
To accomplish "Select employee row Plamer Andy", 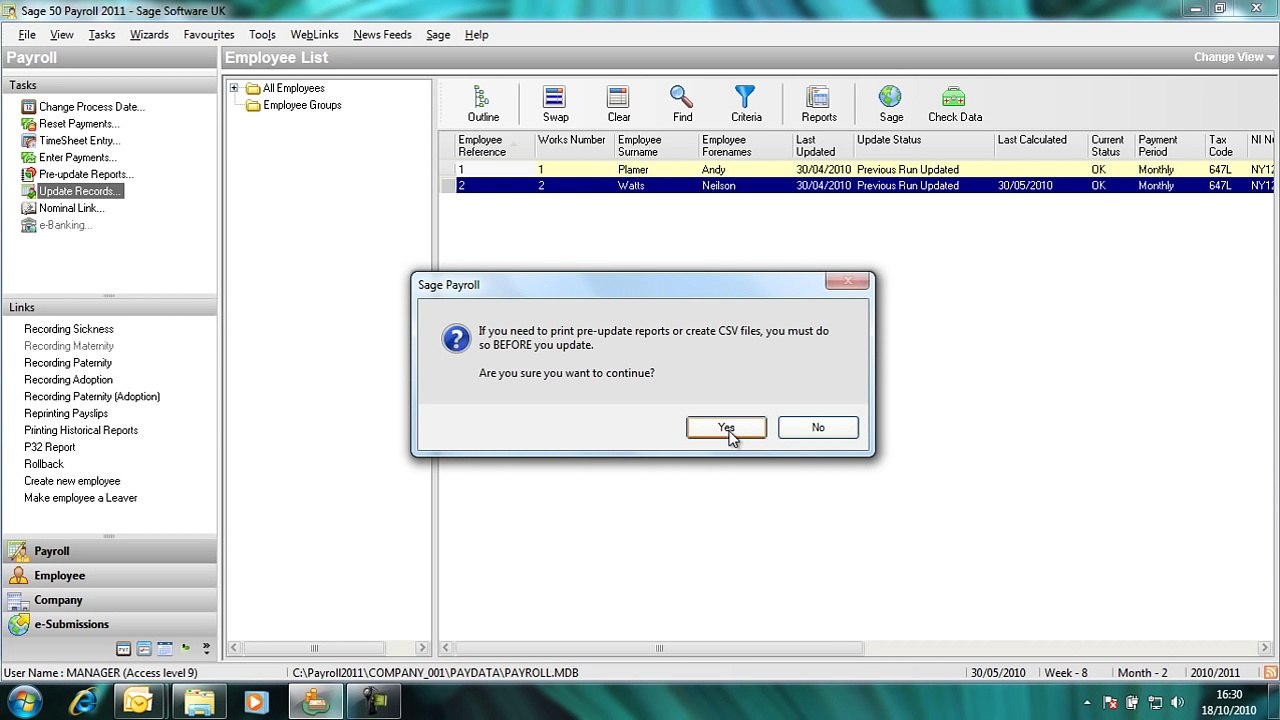I will click(x=858, y=170).
